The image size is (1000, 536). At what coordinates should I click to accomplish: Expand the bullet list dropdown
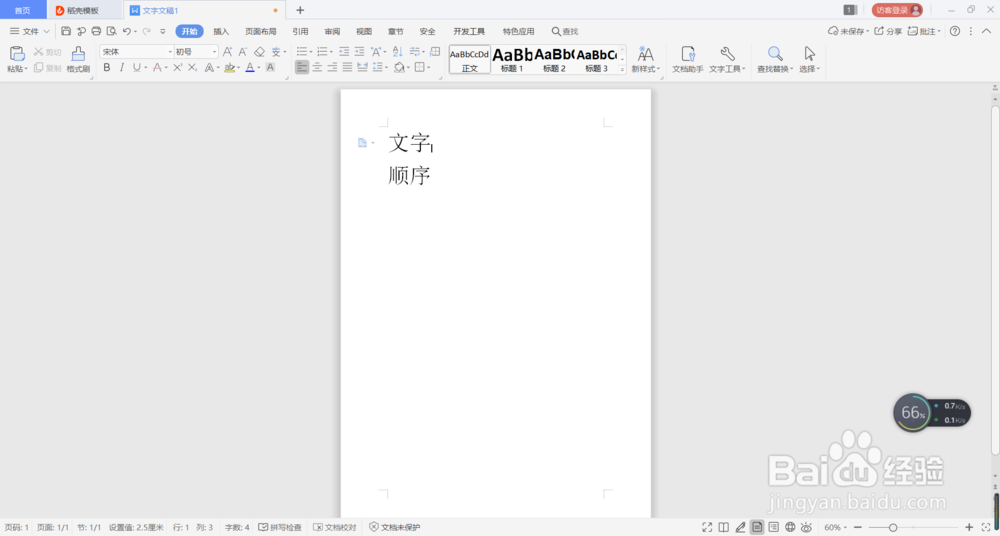(310, 52)
